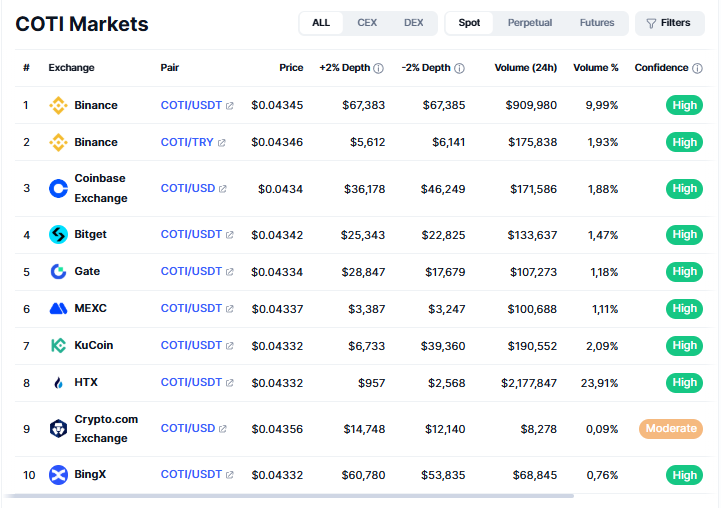Click external link icon for Coinbase COTI/USD
This screenshot has height=508, width=721.
pyautogui.click(x=223, y=189)
